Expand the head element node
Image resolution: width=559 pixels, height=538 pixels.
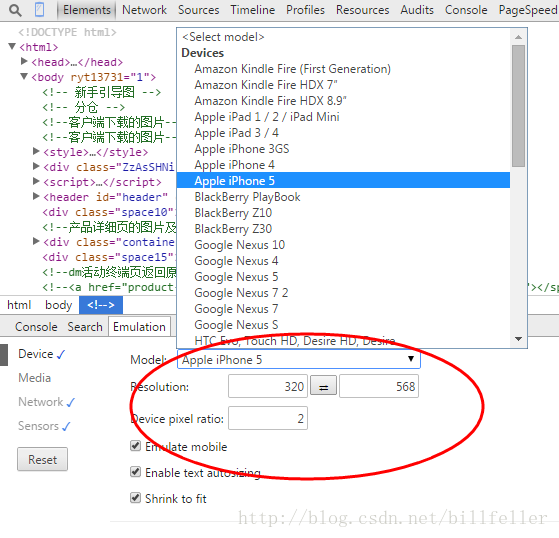coord(24,61)
